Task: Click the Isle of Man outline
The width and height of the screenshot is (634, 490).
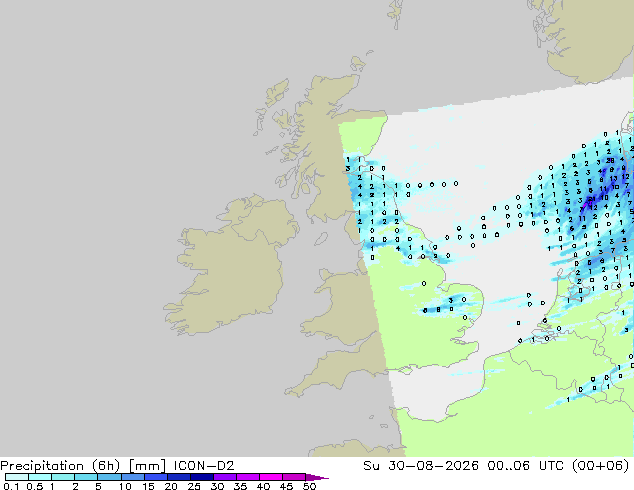Action: 321,239
